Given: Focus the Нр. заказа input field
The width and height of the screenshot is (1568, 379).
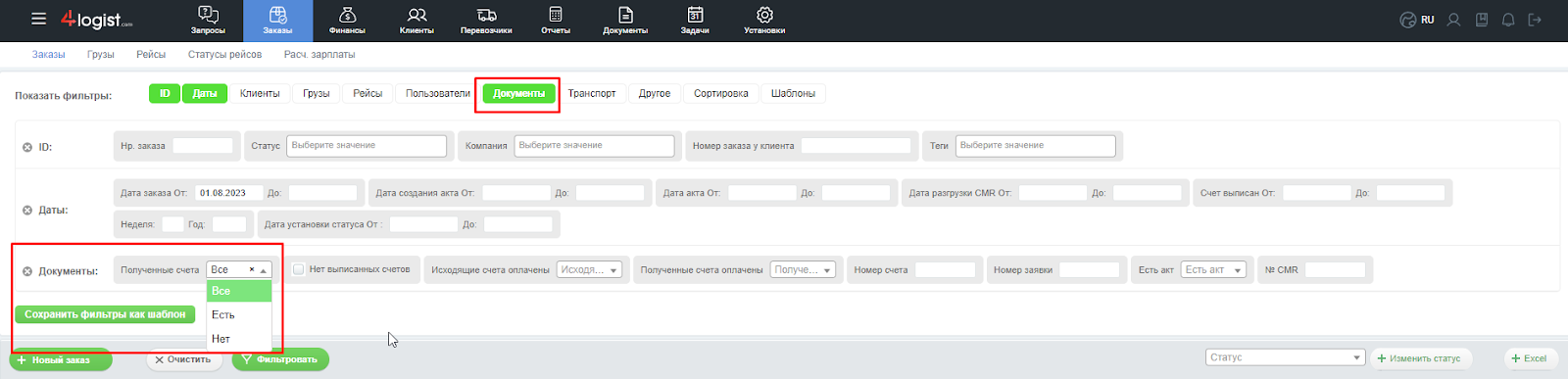Looking at the screenshot, I should point(203,145).
